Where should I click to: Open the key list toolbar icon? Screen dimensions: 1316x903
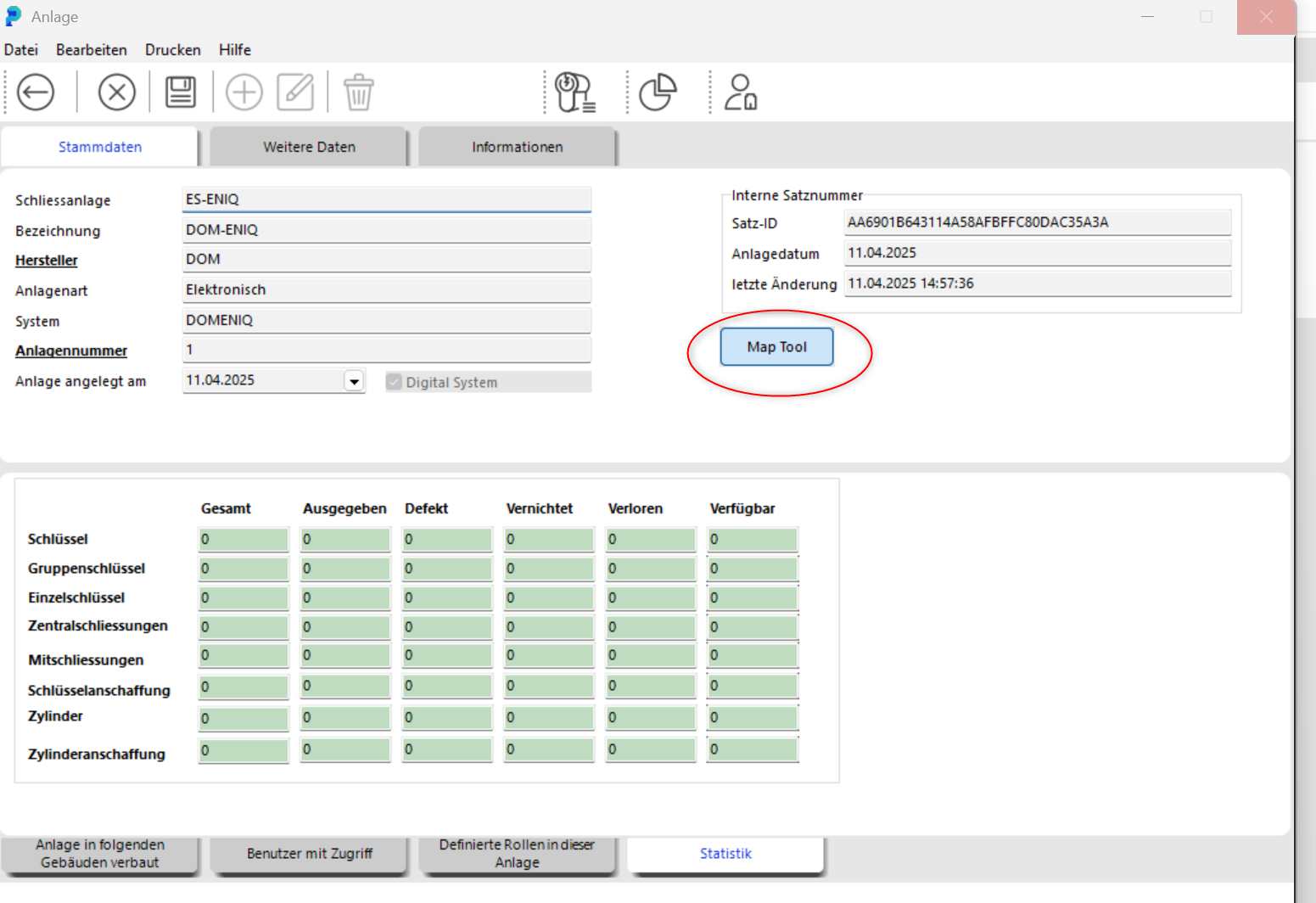click(575, 93)
